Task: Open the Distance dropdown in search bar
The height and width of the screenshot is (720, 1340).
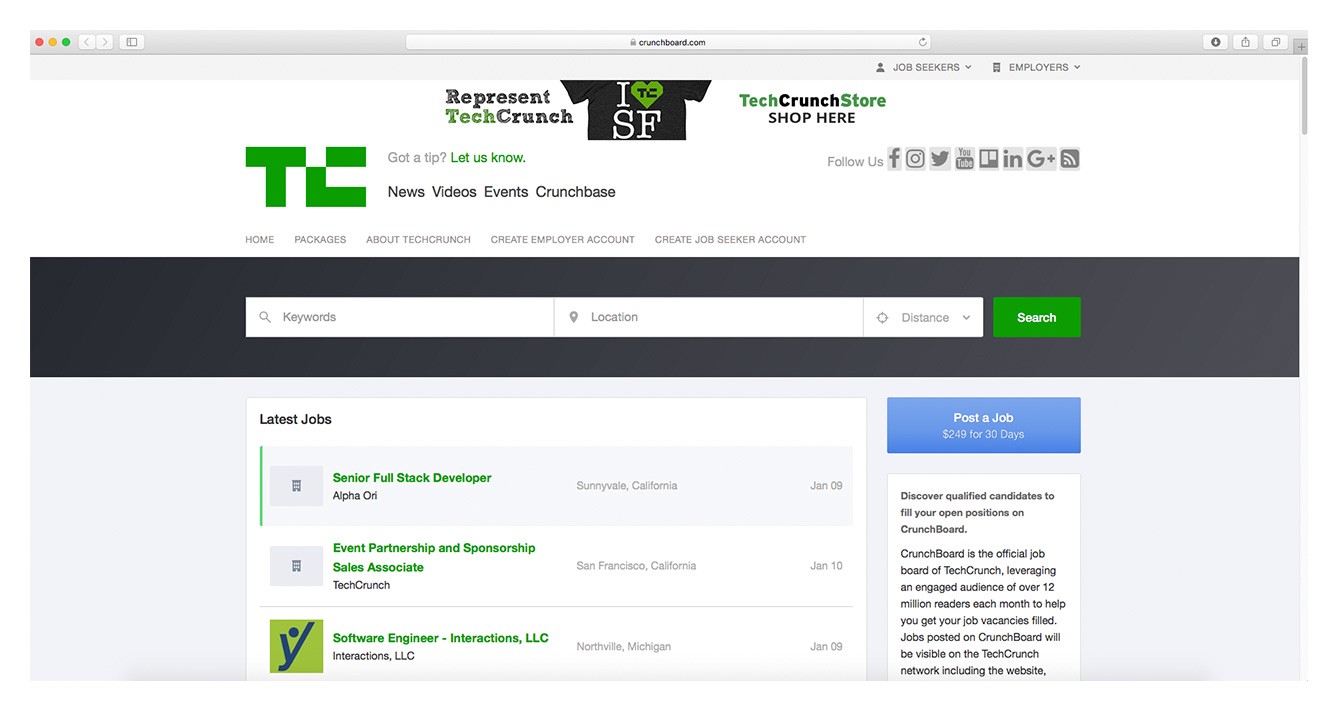Action: click(924, 317)
